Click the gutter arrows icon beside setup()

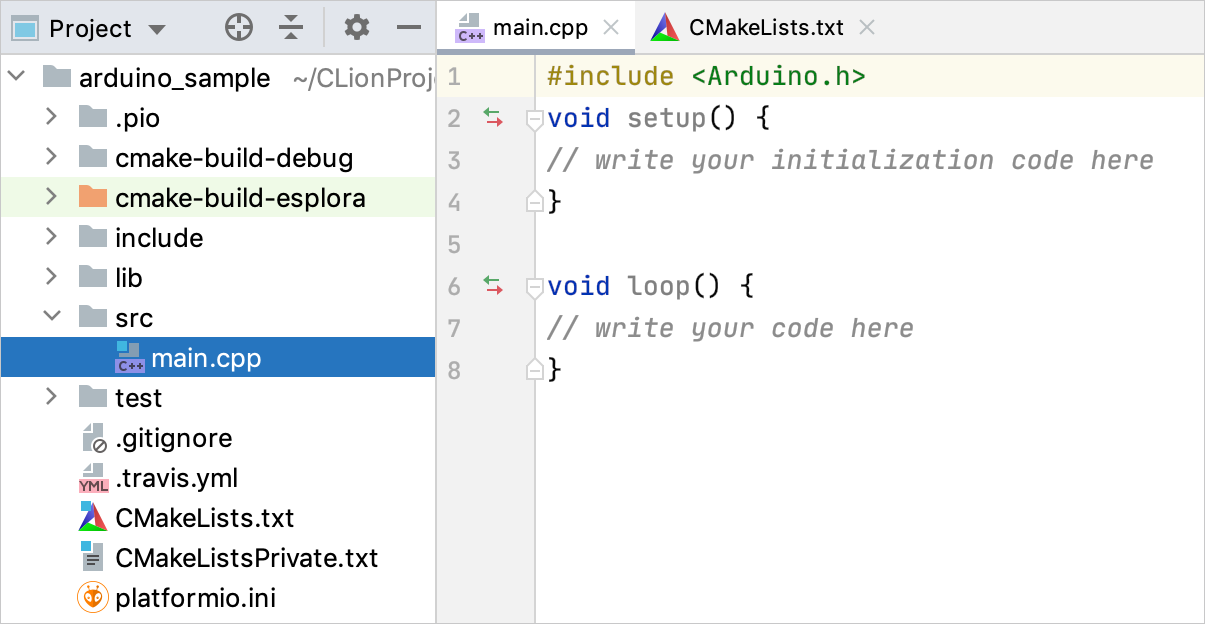pos(493,118)
